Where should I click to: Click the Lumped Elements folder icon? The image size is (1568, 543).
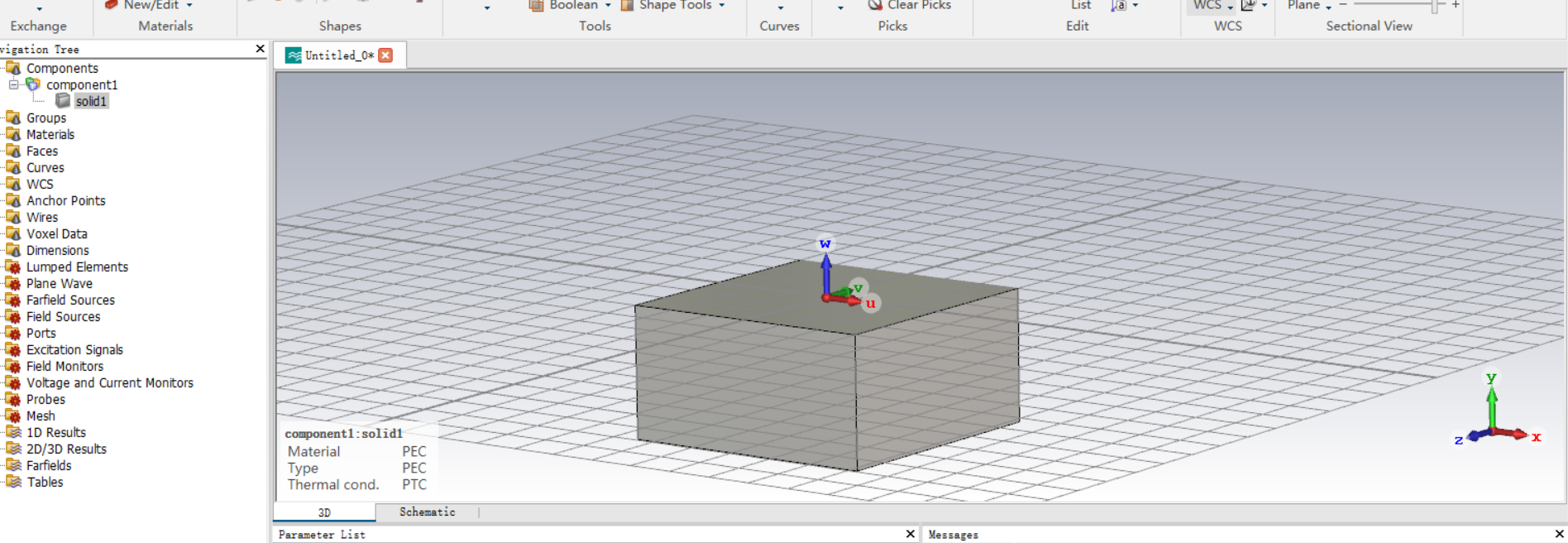tap(13, 267)
